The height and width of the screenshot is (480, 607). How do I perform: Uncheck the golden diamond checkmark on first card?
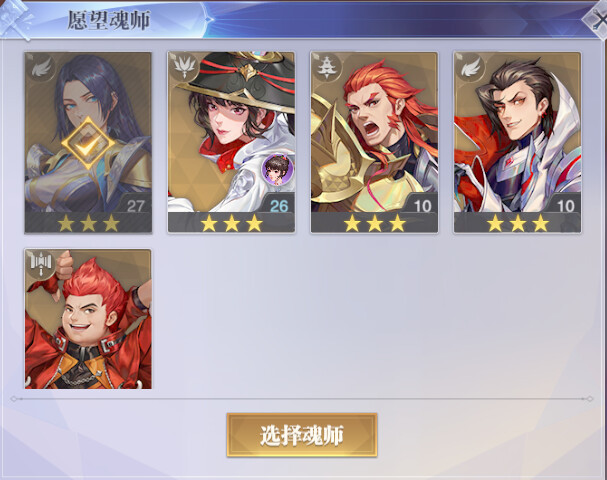88,143
